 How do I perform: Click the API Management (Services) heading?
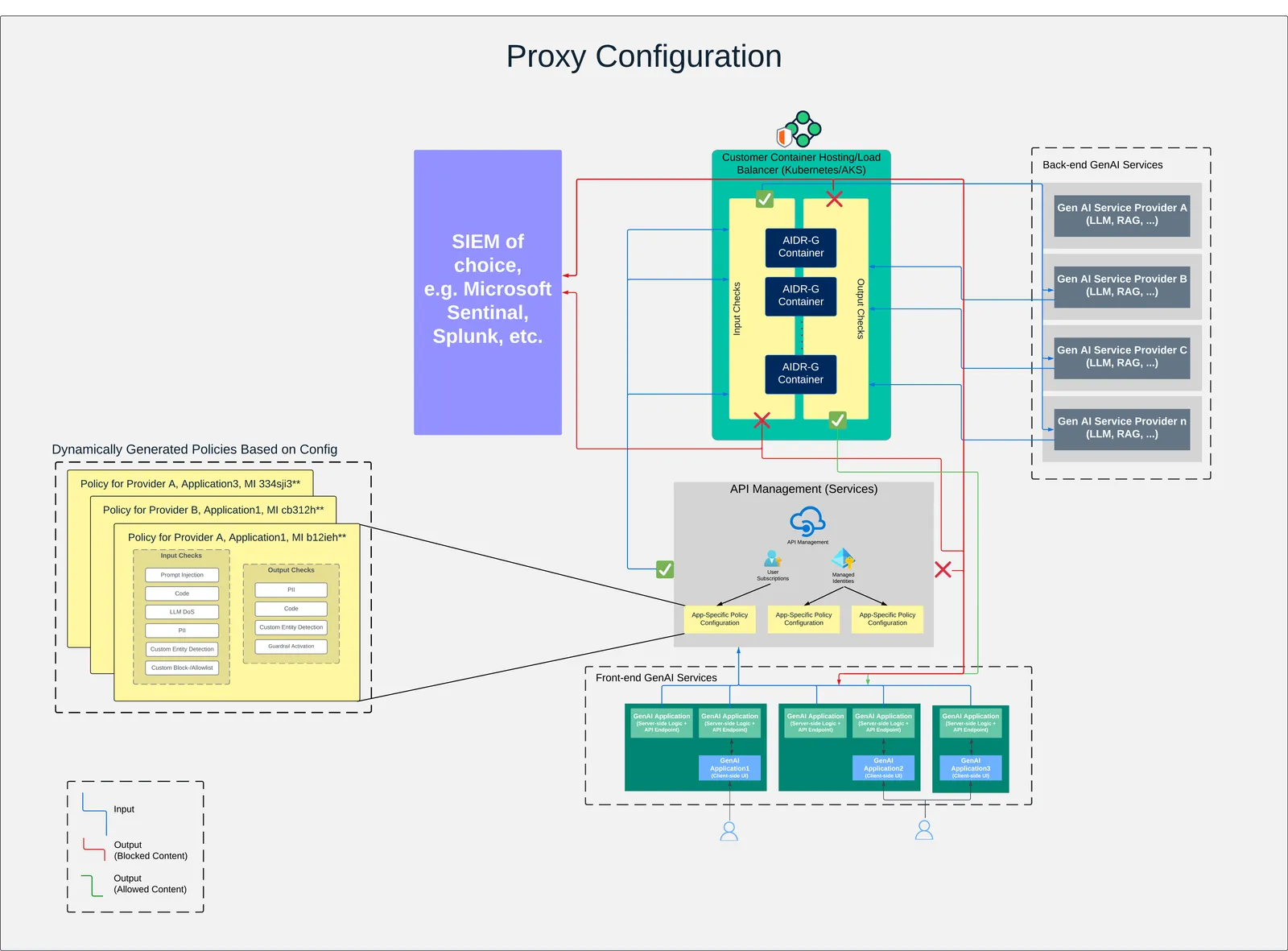803,489
